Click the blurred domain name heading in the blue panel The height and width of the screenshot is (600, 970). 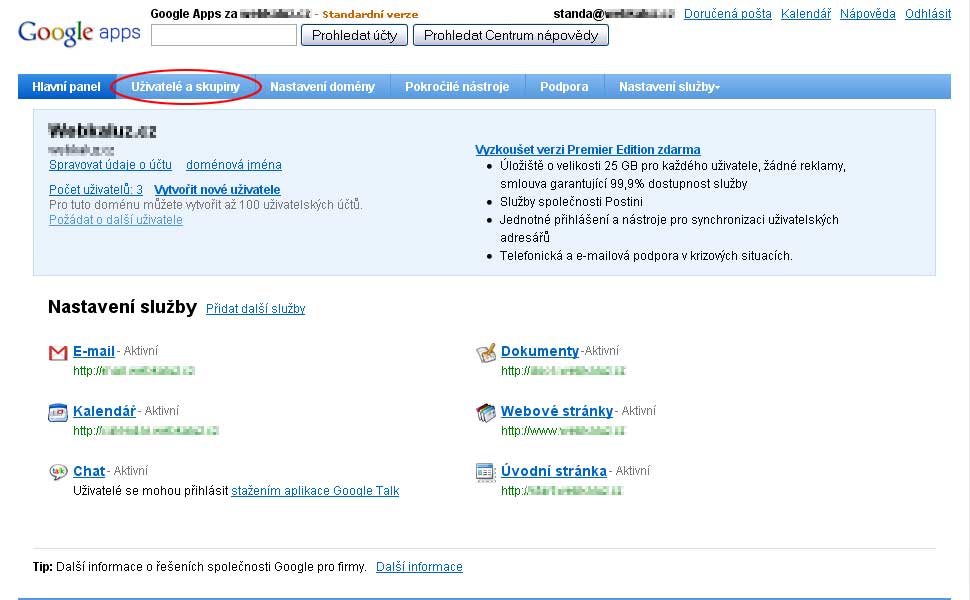(x=102, y=131)
